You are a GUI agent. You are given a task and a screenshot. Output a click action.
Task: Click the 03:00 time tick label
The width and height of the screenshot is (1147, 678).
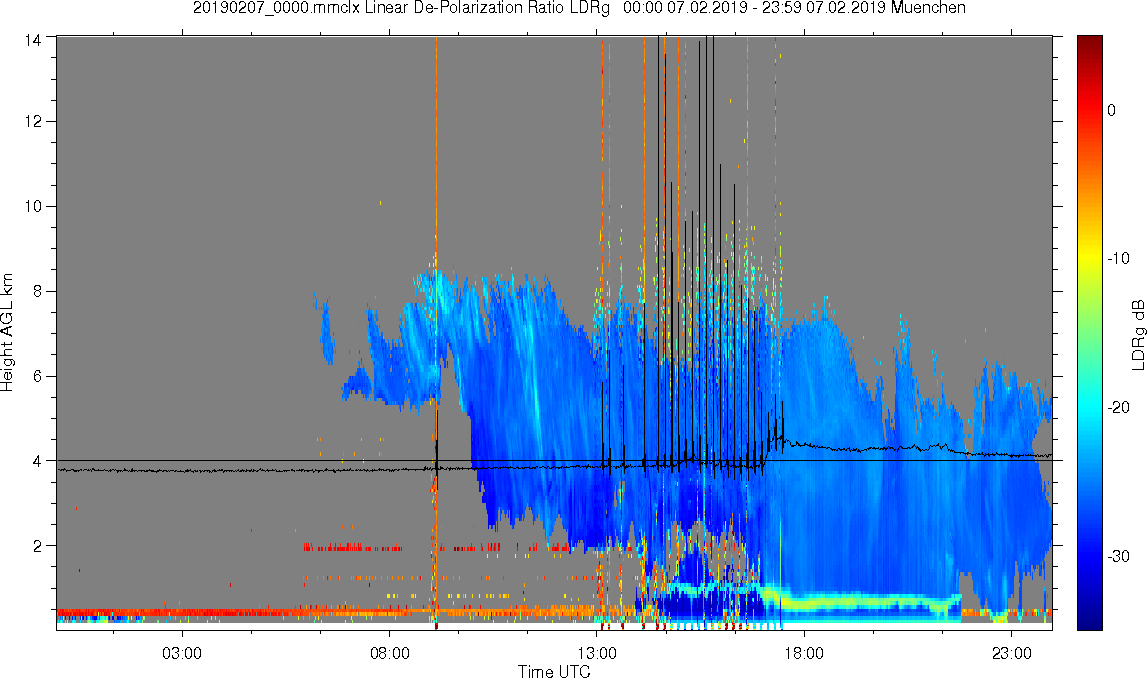(181, 653)
